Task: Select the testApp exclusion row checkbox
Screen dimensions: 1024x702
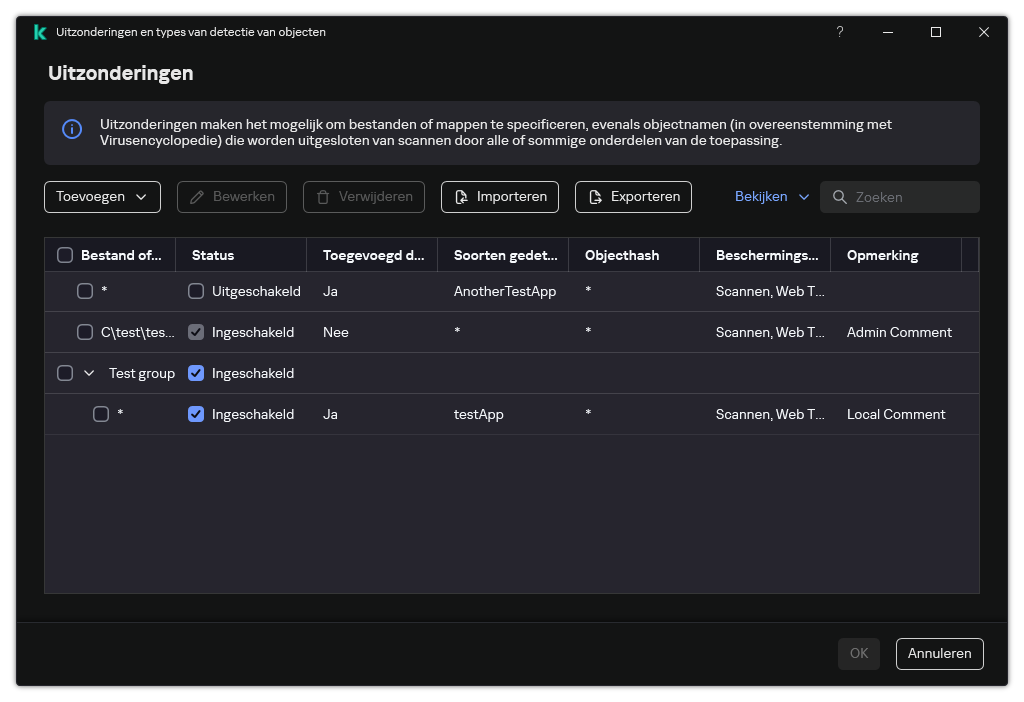Action: pyautogui.click(x=101, y=414)
